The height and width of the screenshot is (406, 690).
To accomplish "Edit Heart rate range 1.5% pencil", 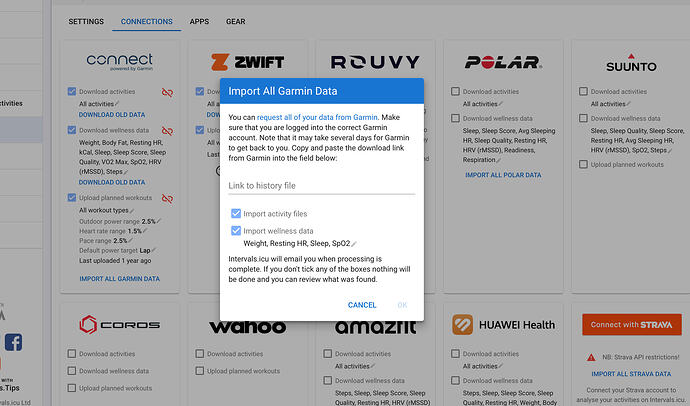I will coord(145,231).
